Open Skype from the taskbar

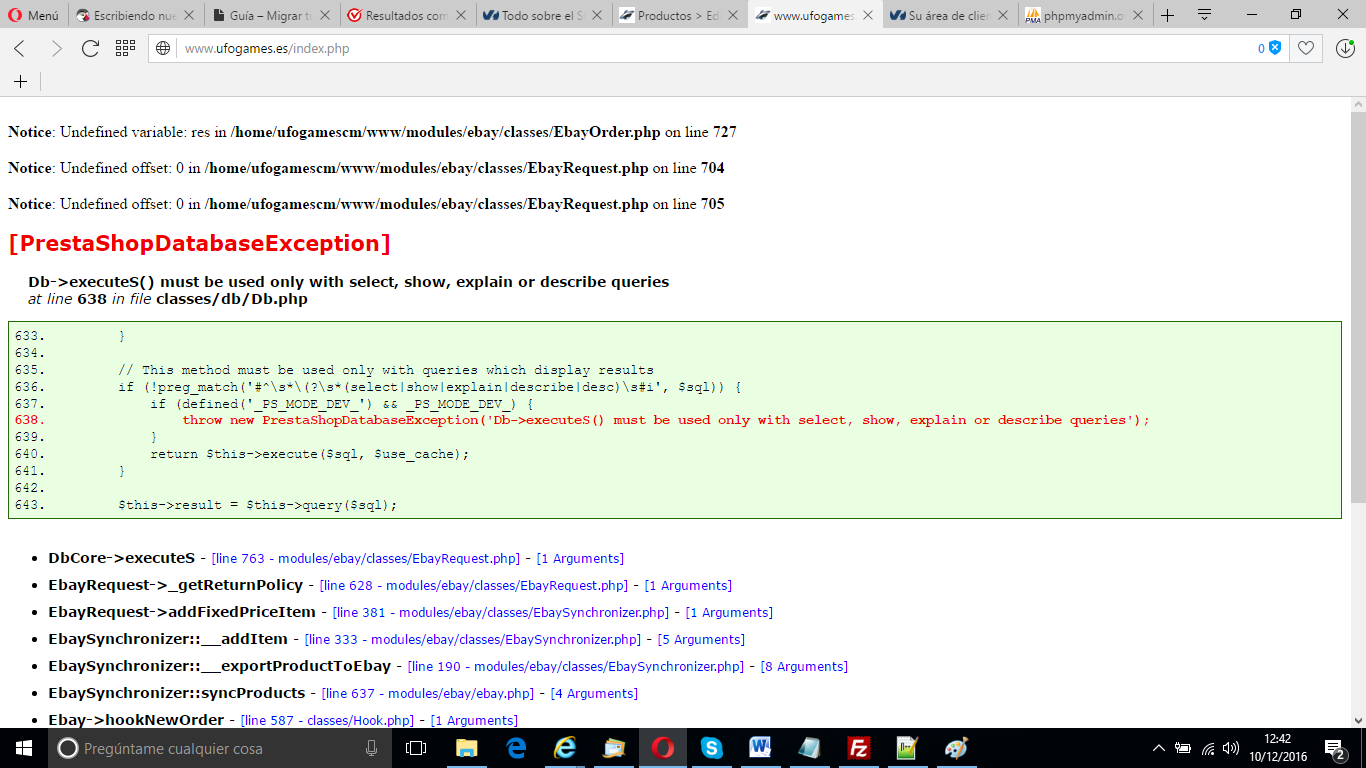(712, 748)
